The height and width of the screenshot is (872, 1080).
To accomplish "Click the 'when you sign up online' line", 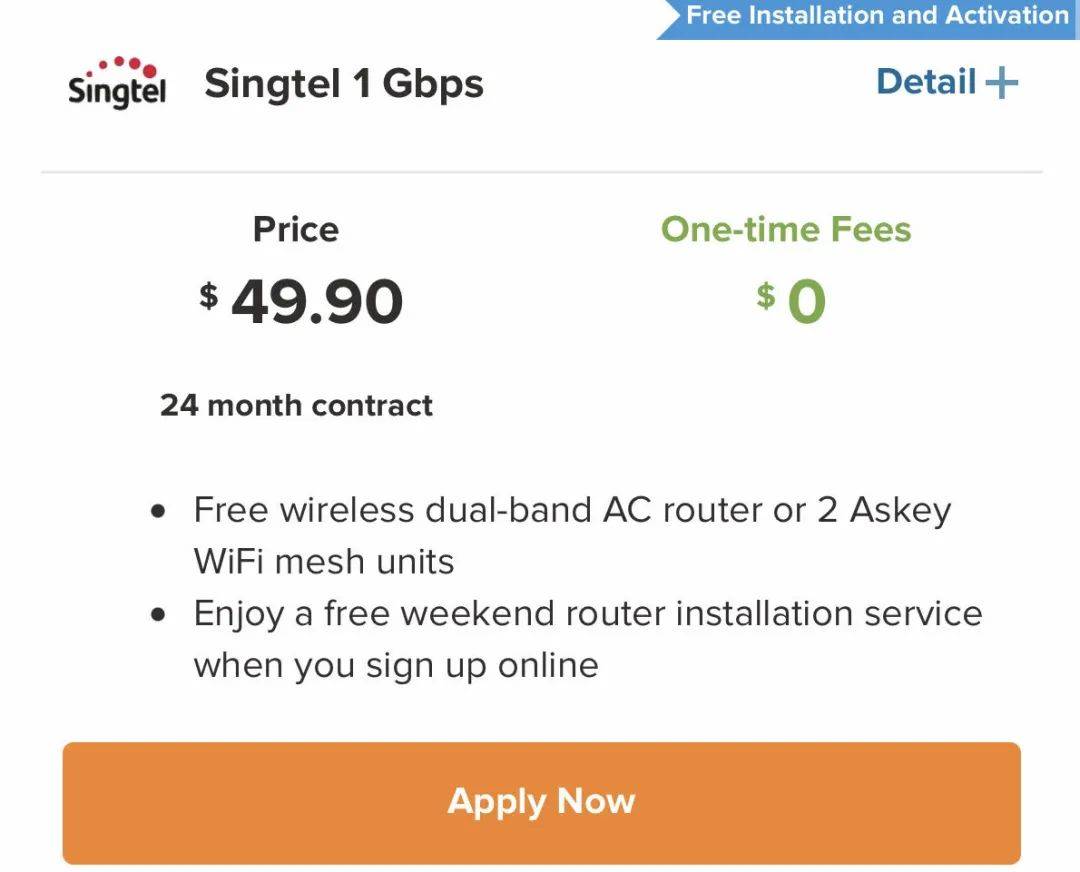I will click(396, 665).
